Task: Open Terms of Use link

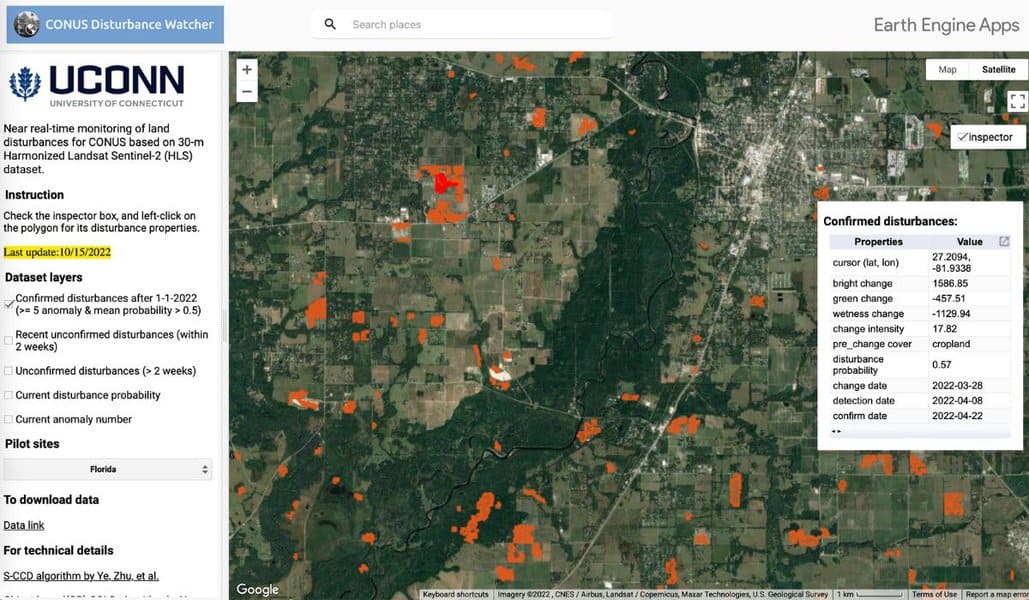Action: pos(934,594)
